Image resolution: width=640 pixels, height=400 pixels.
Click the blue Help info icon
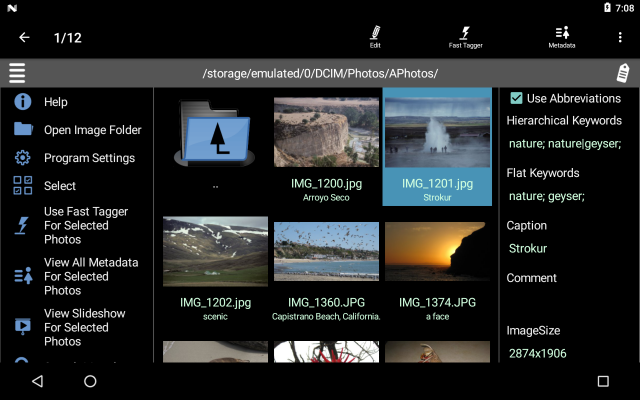coord(23,102)
